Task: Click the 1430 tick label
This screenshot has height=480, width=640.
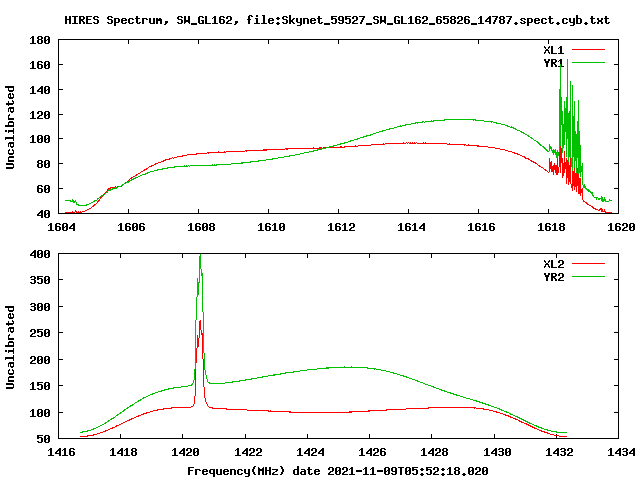Action: click(497, 452)
